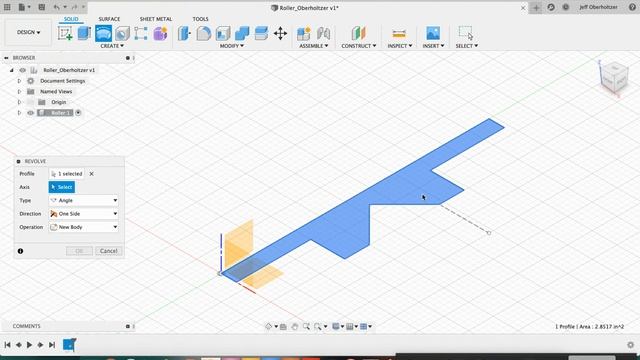Expand the Origin folder
640x360 pixels.
(x=19, y=102)
